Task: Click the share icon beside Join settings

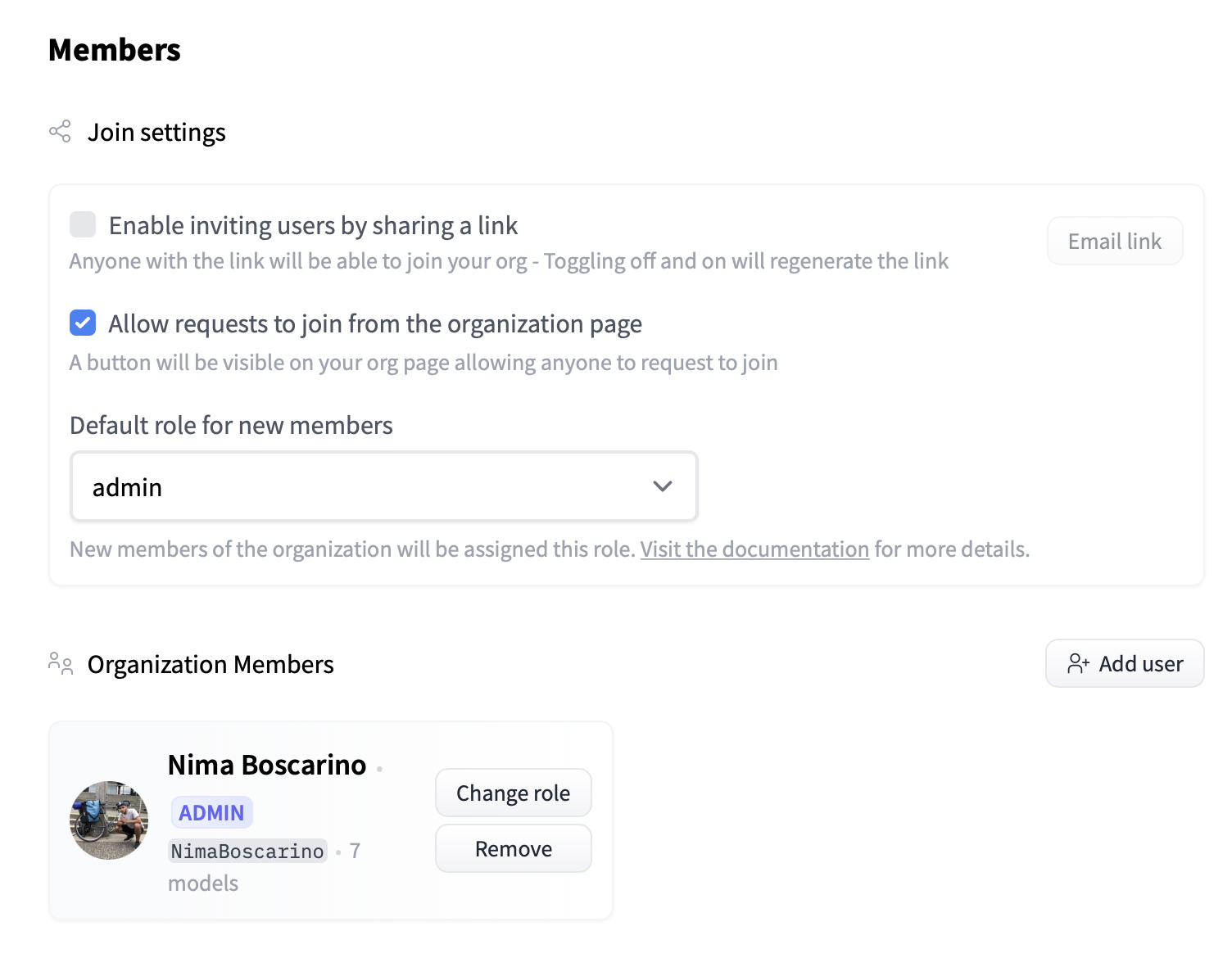Action: click(60, 132)
